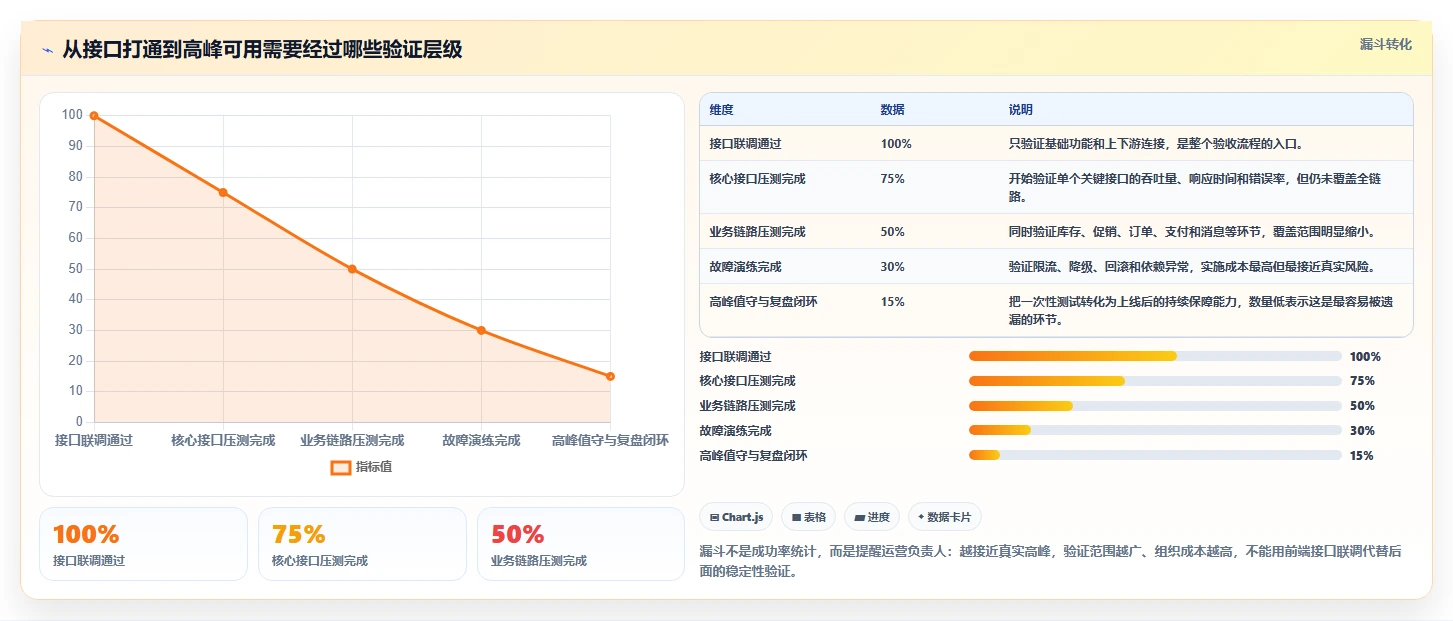Viewport: 1453px width, 621px height.
Task: Select the 业务链路压测完成 table row name
Action: pyautogui.click(x=757, y=232)
